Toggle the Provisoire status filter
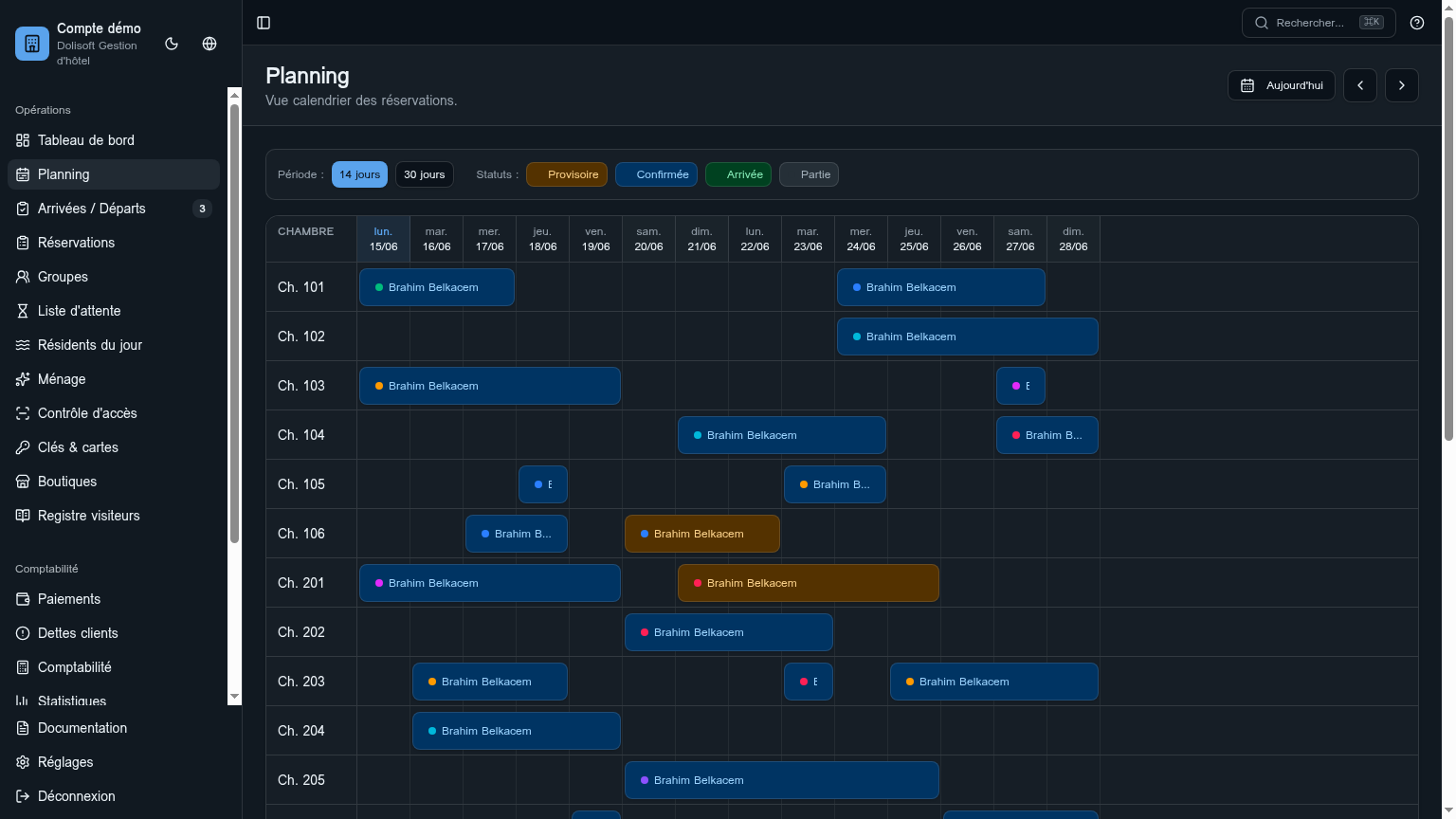 (567, 174)
